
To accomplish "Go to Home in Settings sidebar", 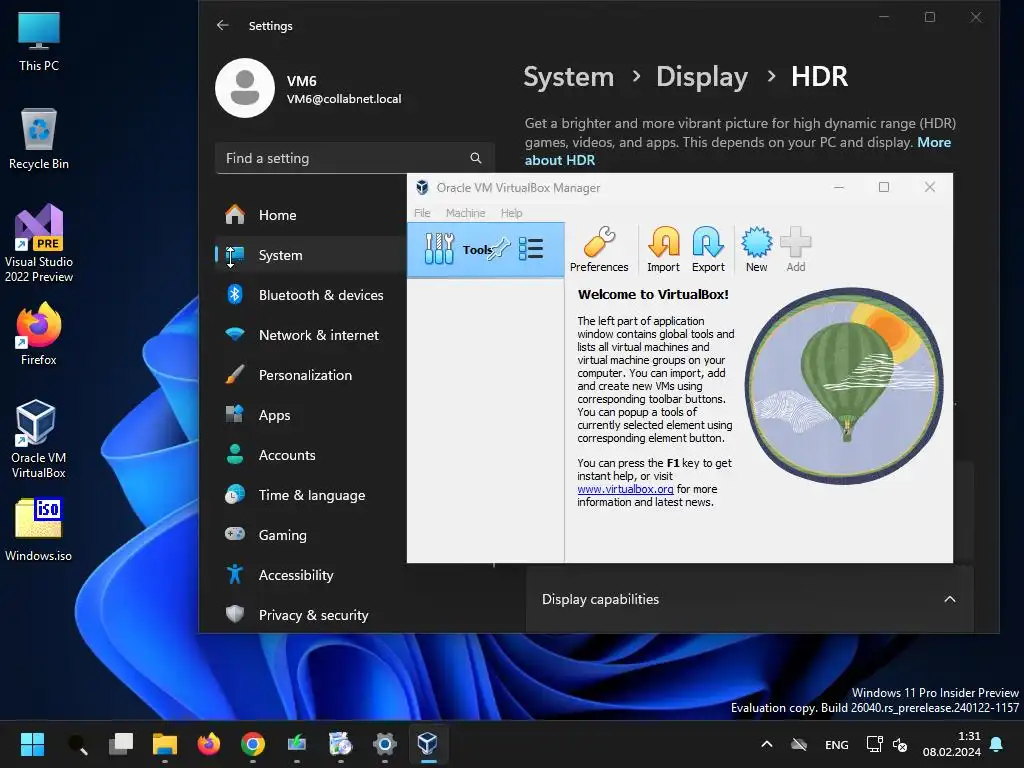I will (310, 215).
